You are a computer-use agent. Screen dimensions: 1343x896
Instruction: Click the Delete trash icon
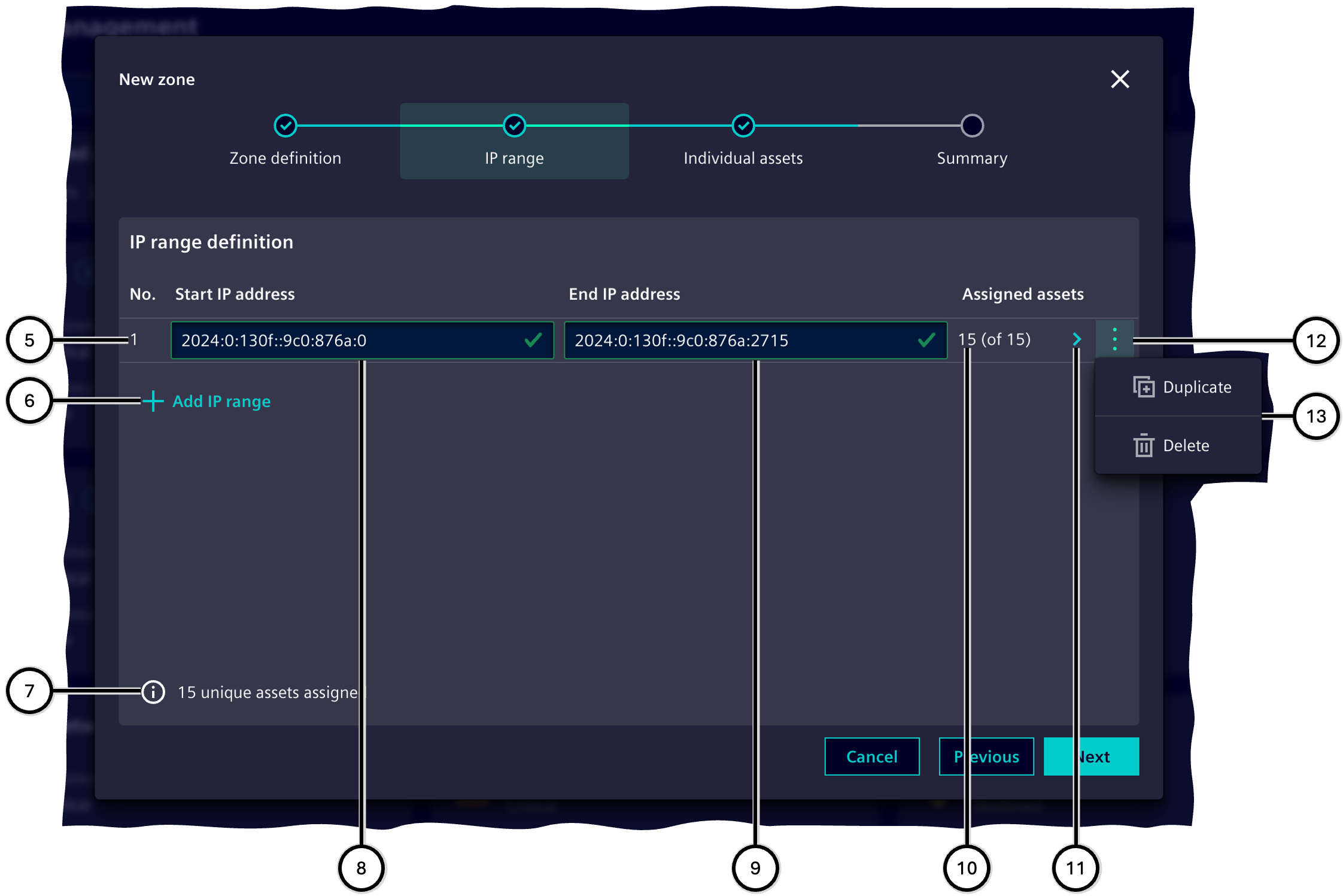click(x=1144, y=445)
